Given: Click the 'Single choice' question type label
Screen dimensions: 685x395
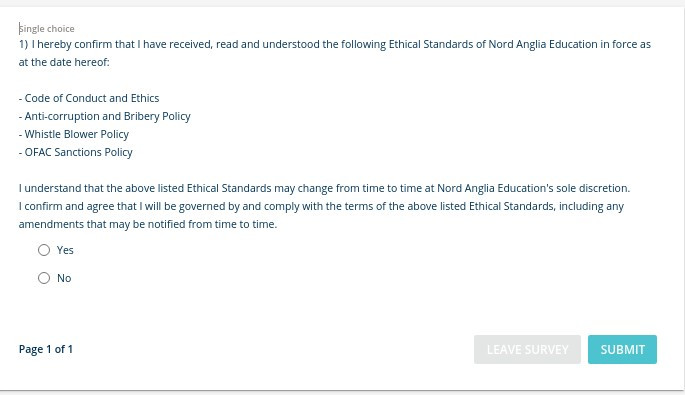Looking at the screenshot, I should (47, 29).
